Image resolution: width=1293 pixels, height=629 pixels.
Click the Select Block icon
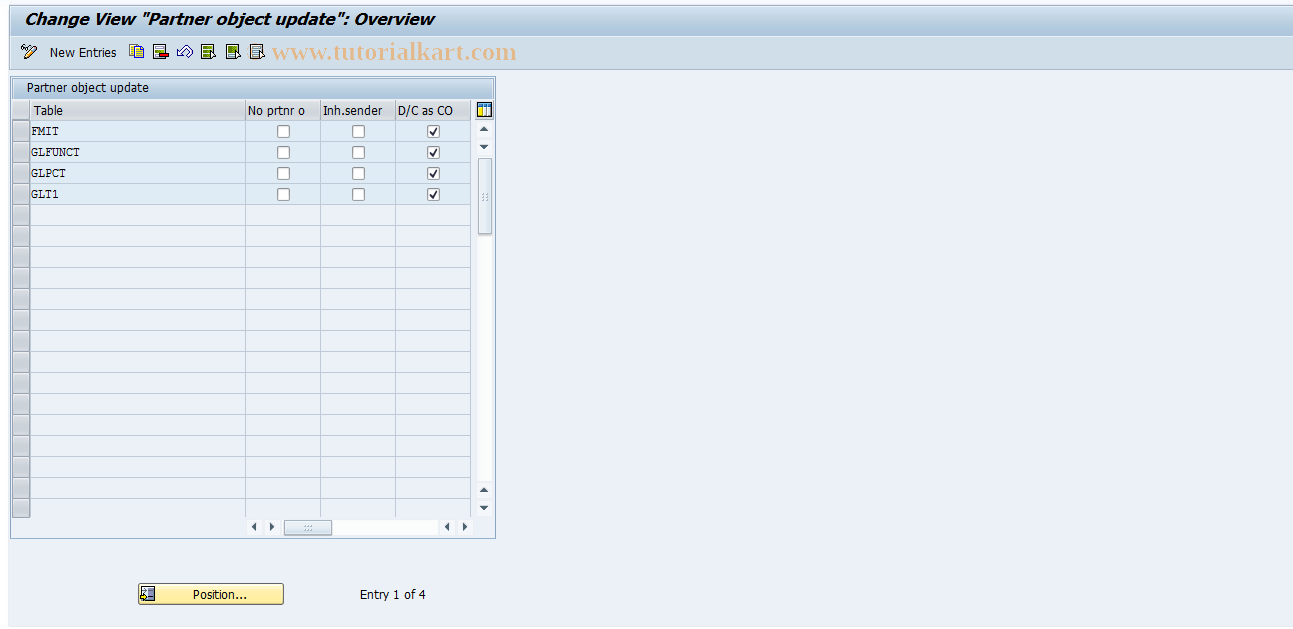[x=232, y=52]
